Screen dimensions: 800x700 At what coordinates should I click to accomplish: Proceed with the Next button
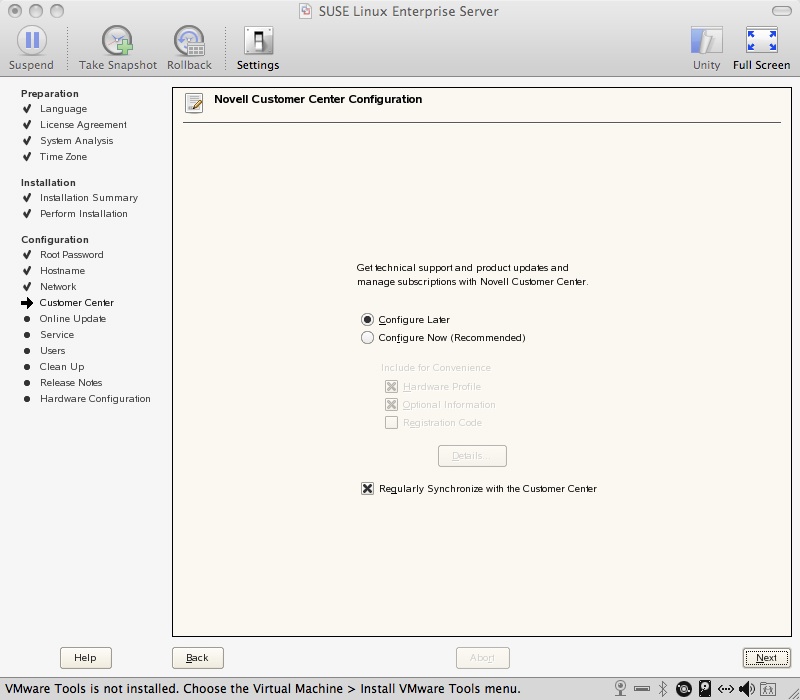(766, 658)
